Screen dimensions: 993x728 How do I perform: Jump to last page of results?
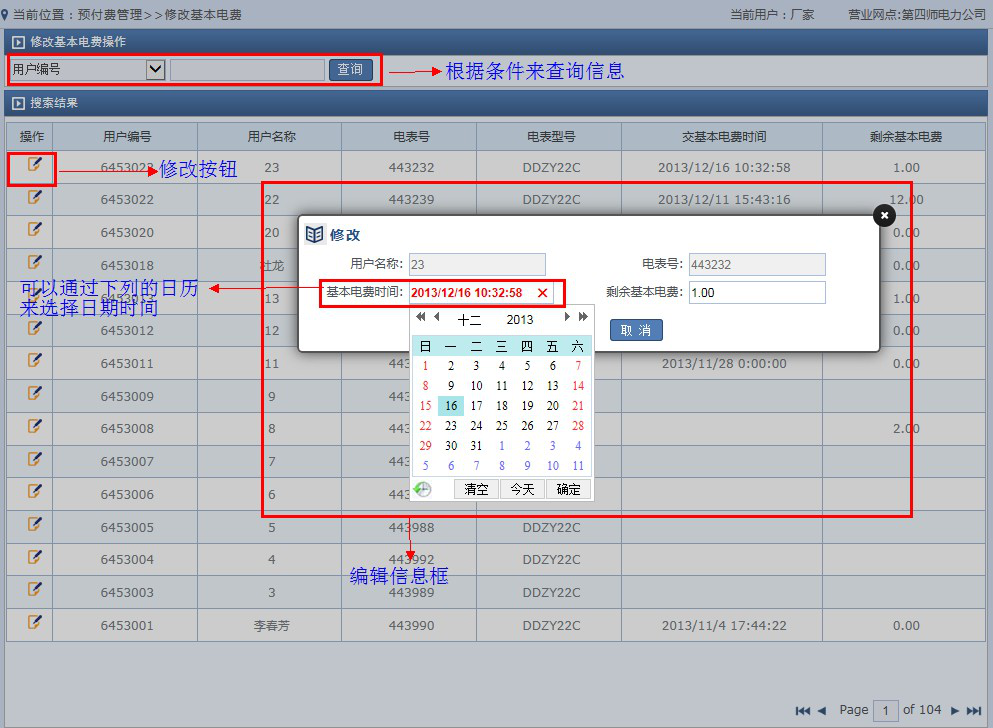(974, 711)
